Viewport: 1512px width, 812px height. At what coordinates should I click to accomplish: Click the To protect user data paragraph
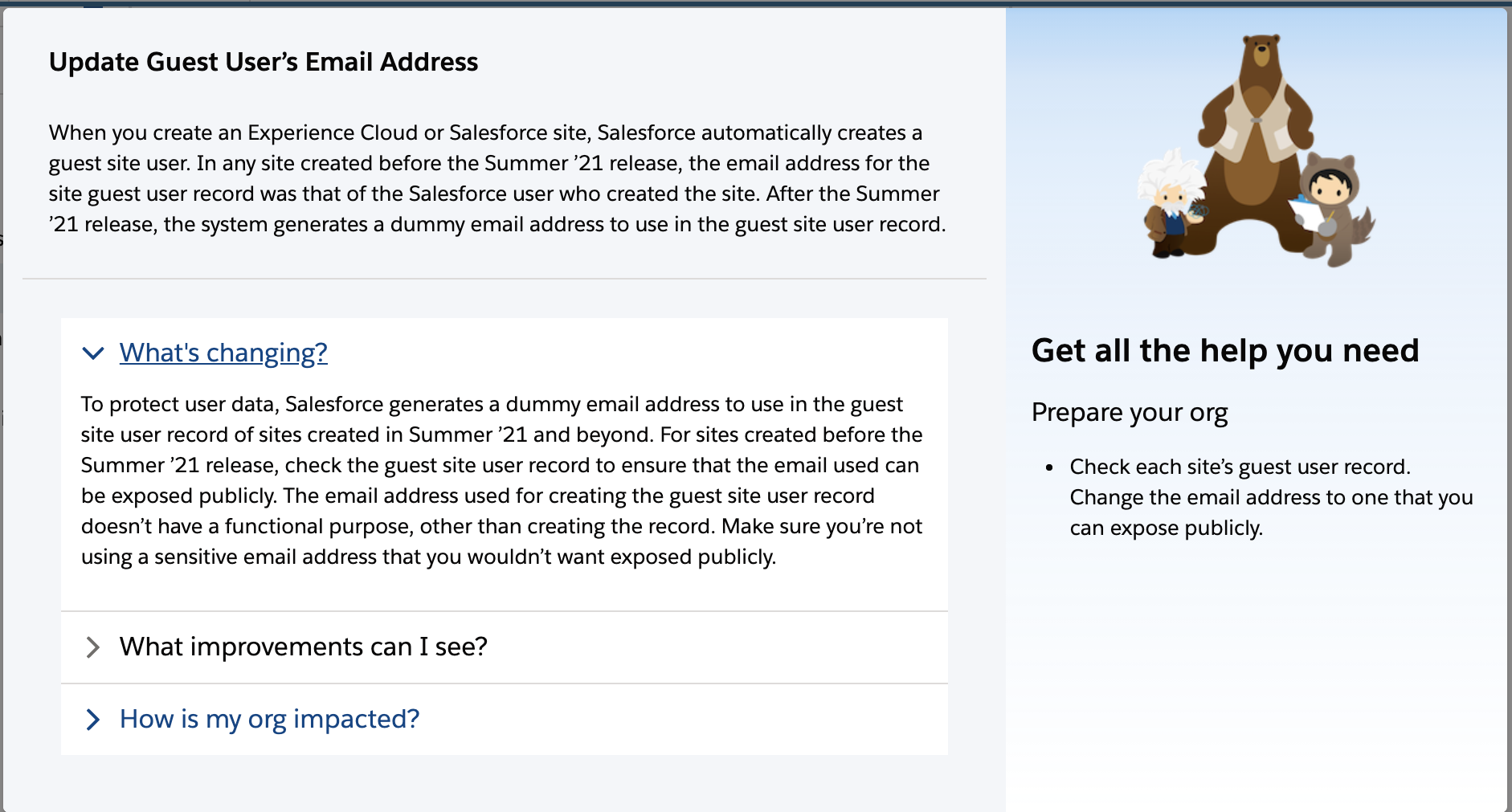501,480
